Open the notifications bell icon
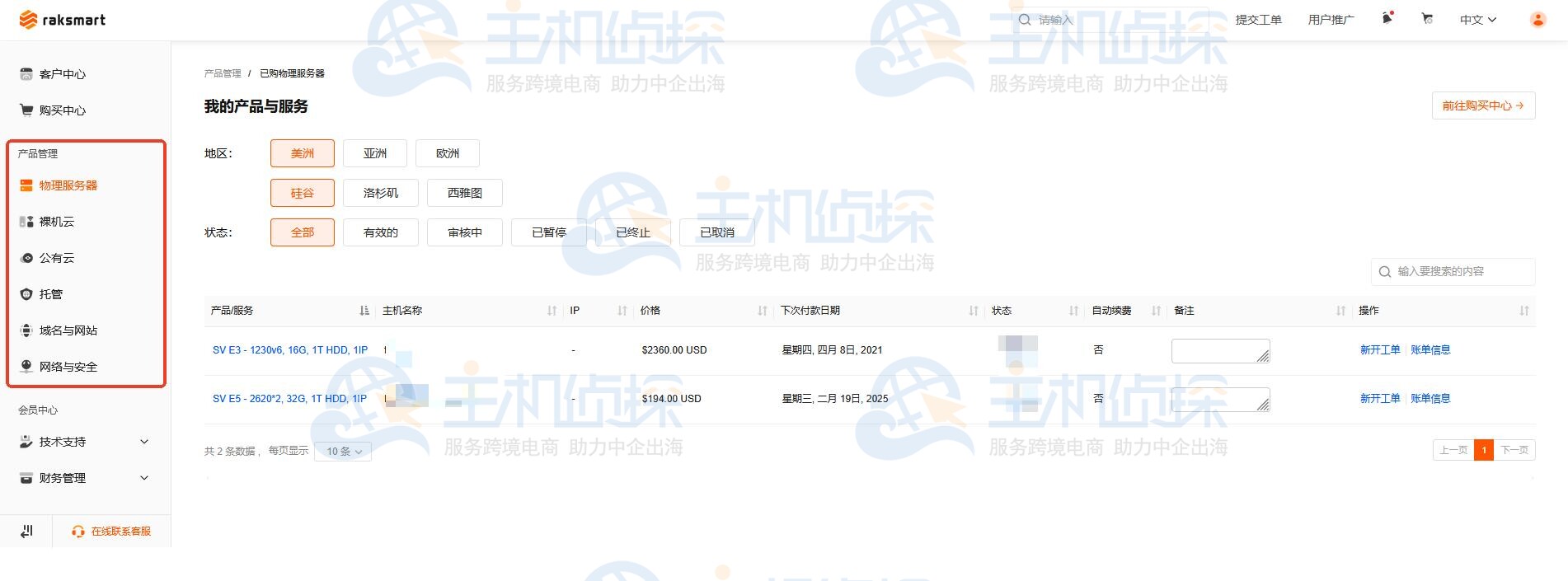 (1387, 18)
